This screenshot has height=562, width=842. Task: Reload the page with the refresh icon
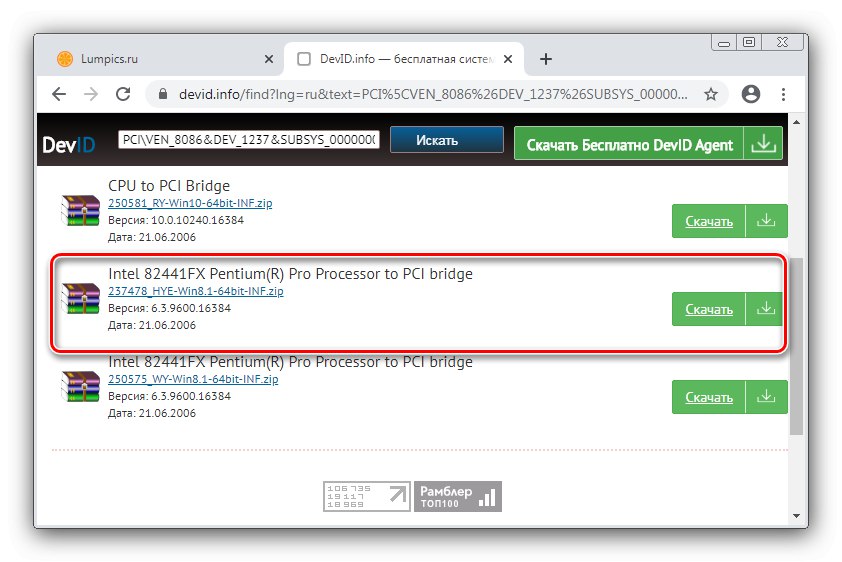[124, 94]
